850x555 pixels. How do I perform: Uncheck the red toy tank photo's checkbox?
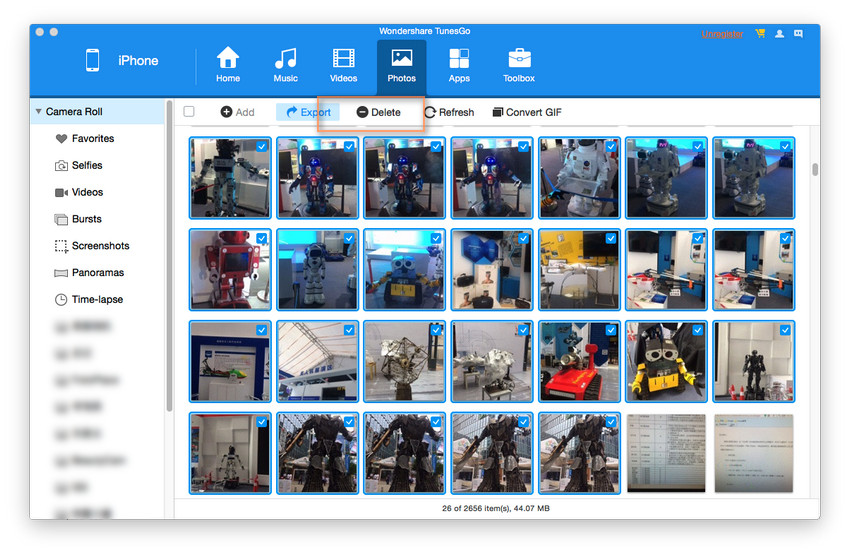click(611, 330)
